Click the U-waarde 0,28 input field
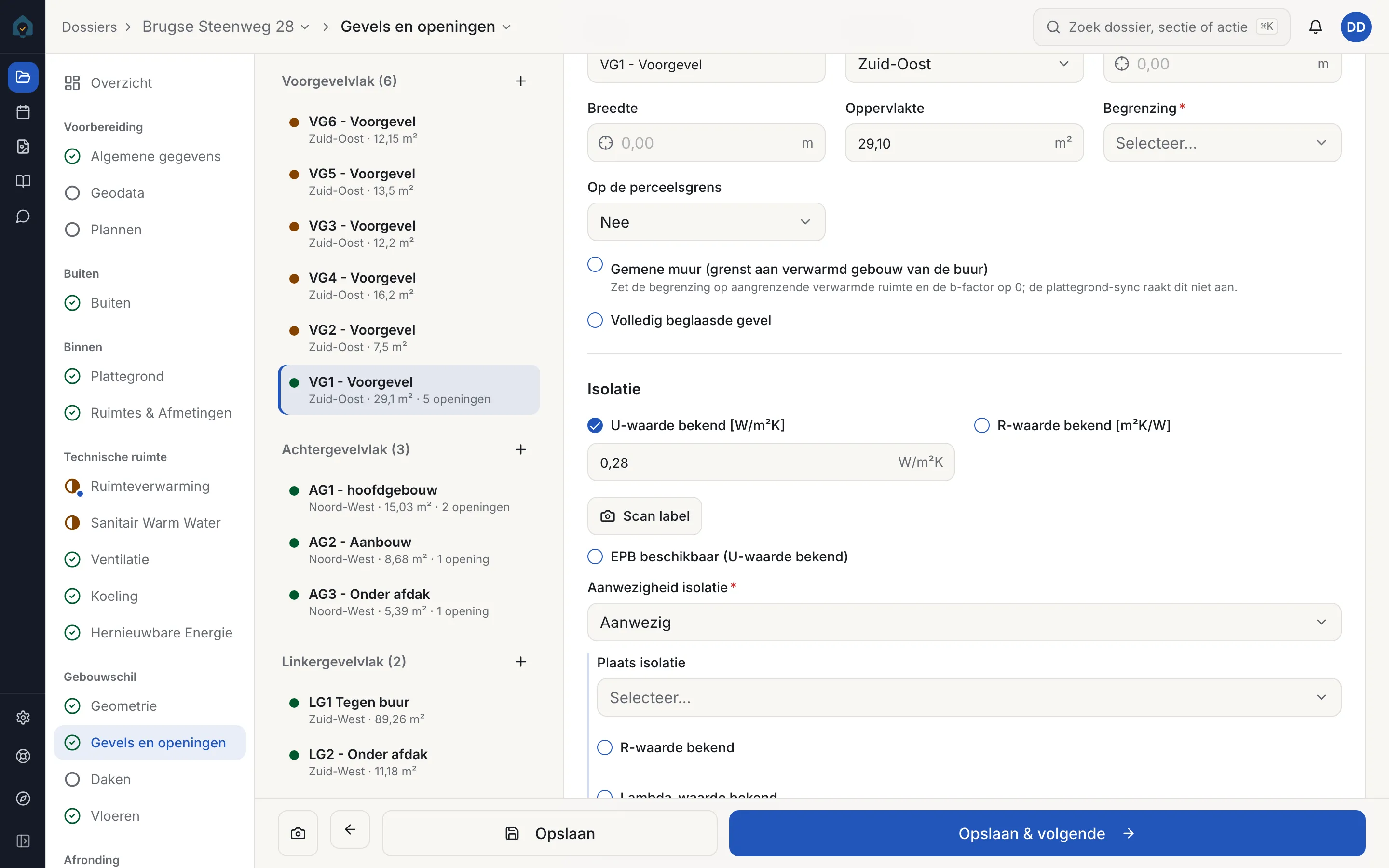This screenshot has width=1389, height=868. pyautogui.click(x=771, y=462)
